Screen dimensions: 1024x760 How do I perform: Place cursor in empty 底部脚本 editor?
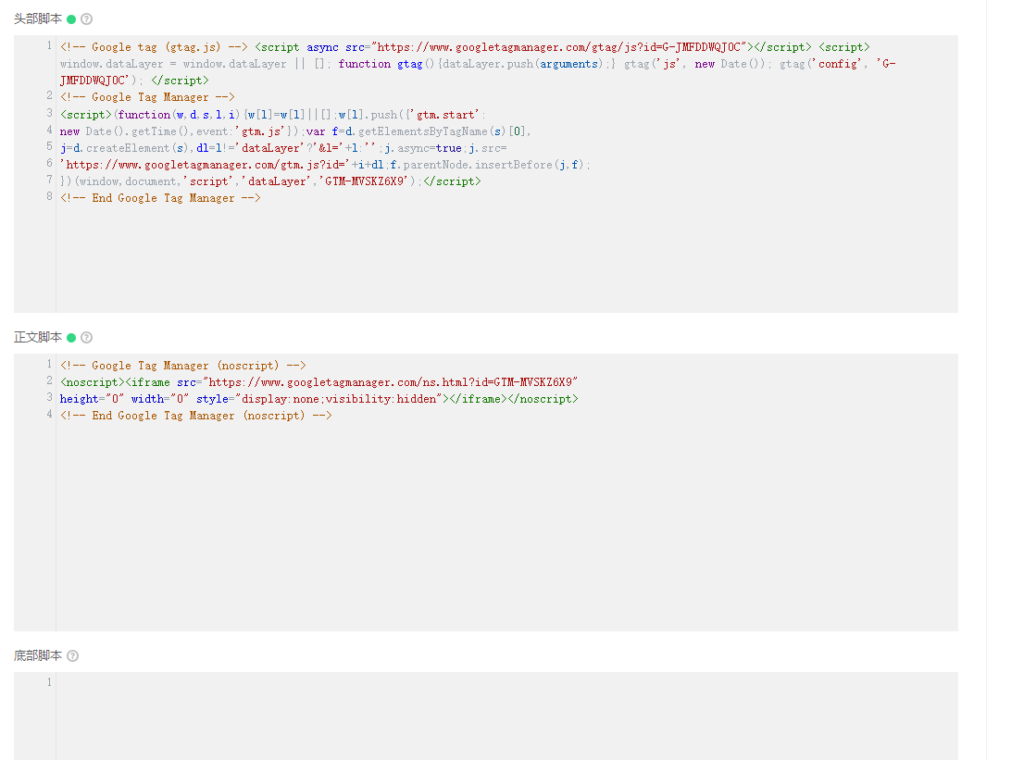pos(500,715)
